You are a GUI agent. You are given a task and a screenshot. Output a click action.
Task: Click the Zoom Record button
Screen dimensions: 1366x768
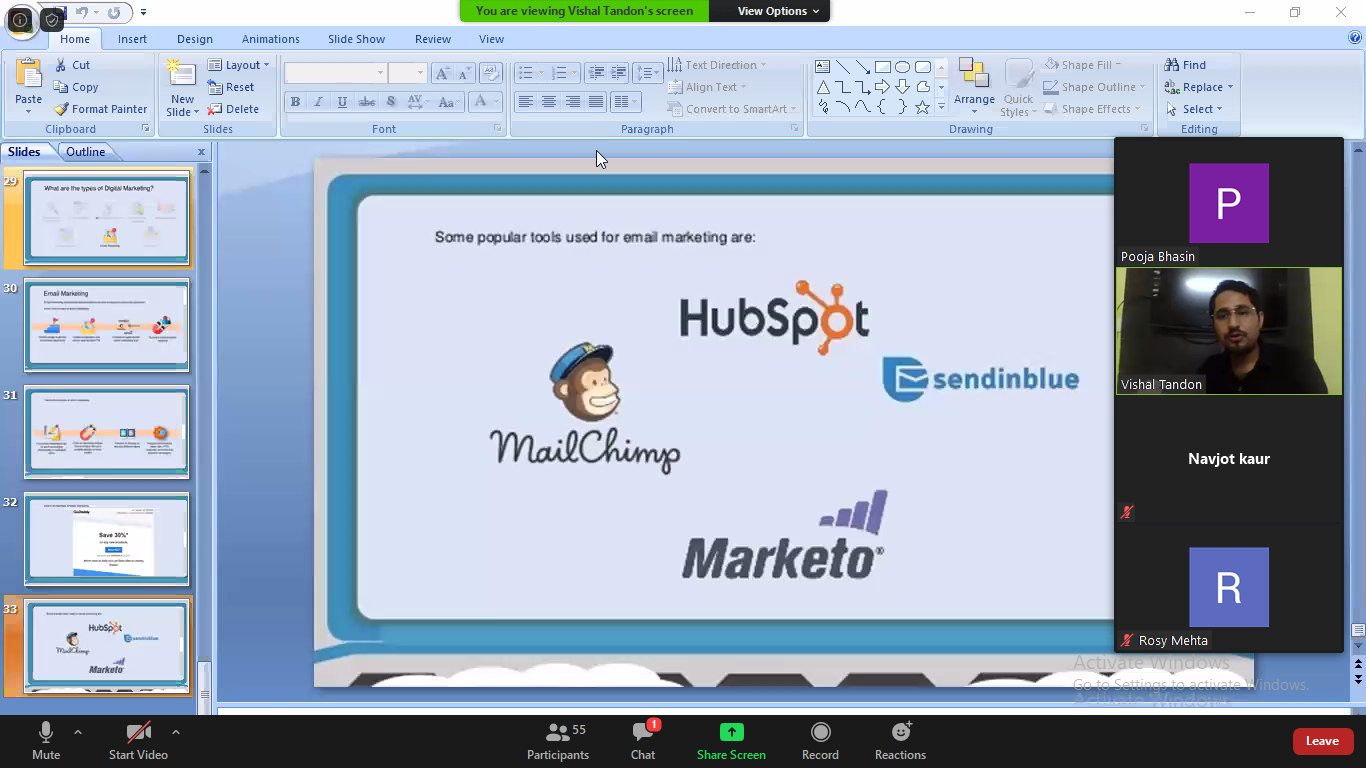pos(820,740)
